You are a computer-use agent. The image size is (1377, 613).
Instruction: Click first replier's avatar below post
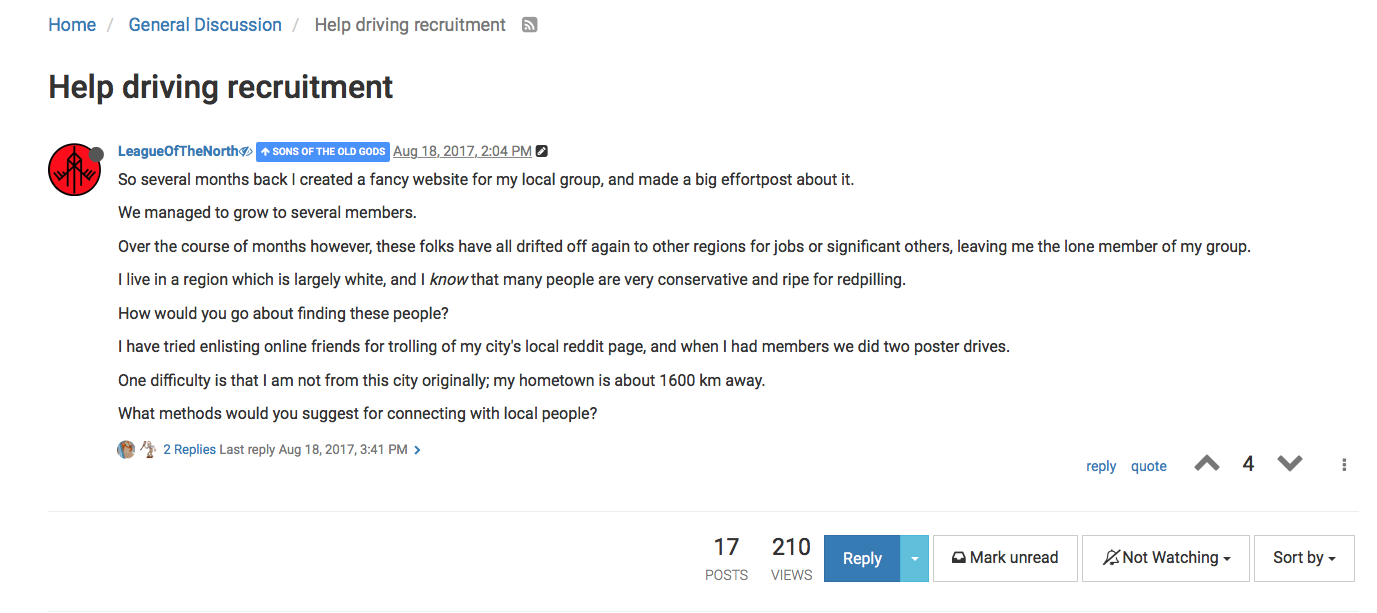point(126,450)
